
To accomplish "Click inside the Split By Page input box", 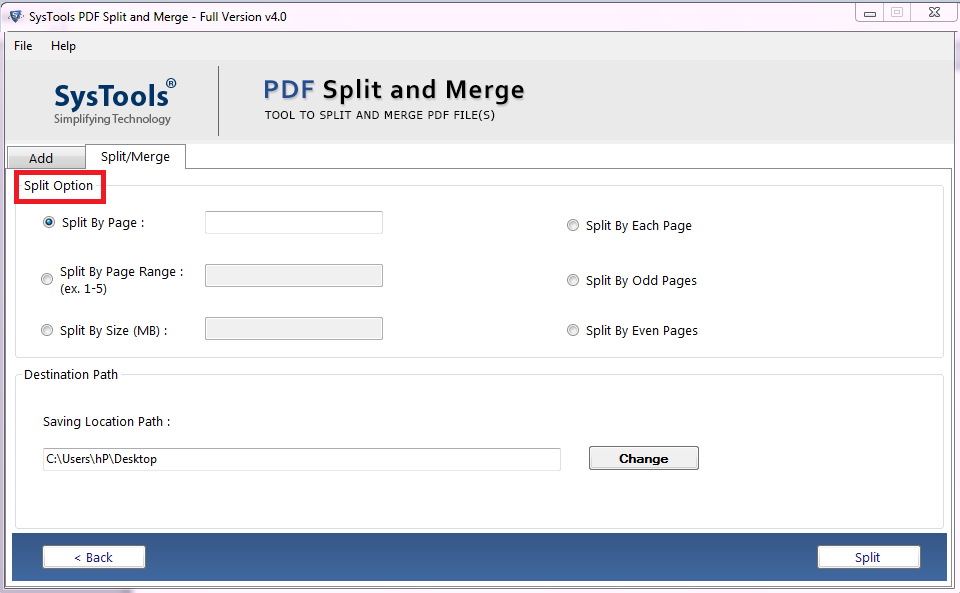I will 293,222.
